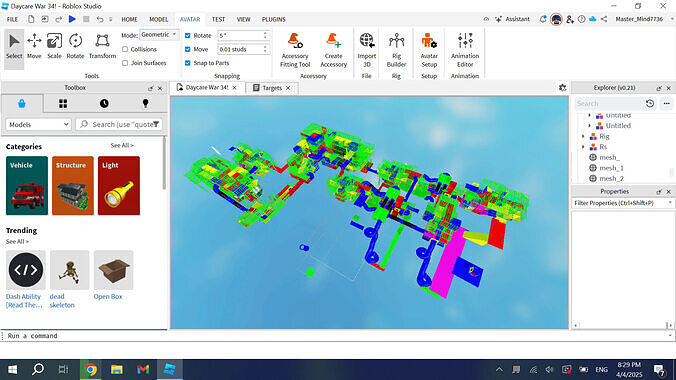The width and height of the screenshot is (676, 380).
Task: Open the Accessory Fitting Tool
Action: [295, 50]
